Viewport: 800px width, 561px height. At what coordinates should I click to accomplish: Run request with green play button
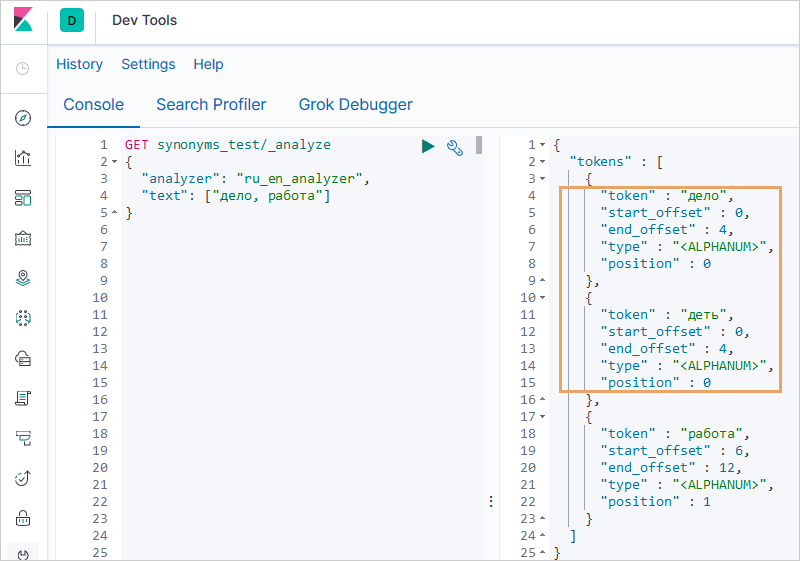(428, 147)
